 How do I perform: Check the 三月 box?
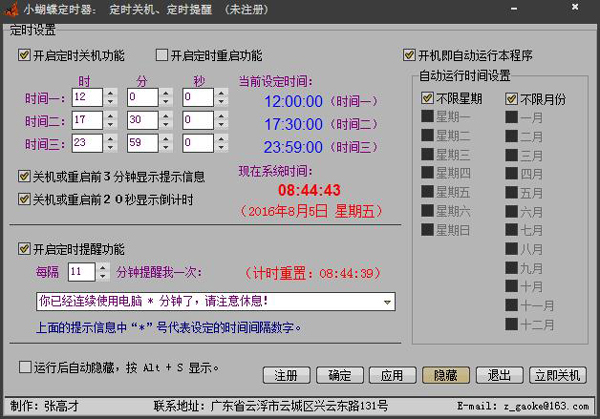511,155
